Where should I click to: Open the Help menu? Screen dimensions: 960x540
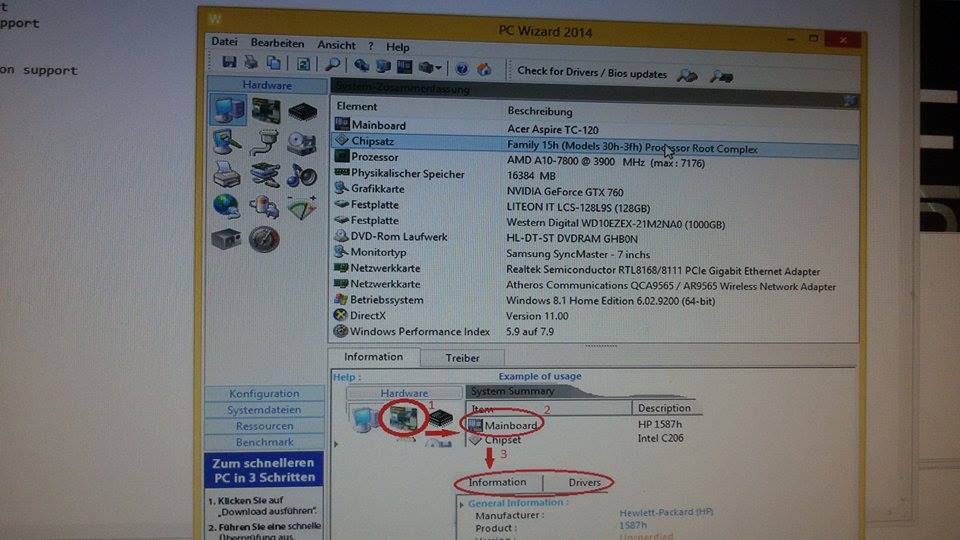[x=398, y=47]
